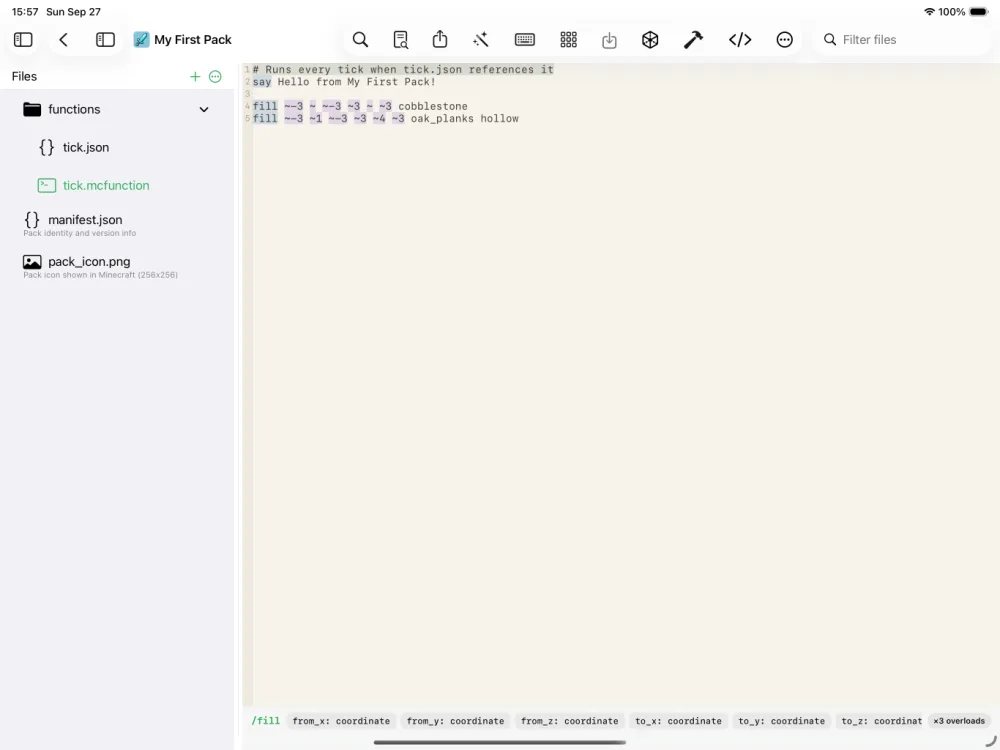Open the Files panel options ellipsis
The height and width of the screenshot is (750, 1000).
(x=216, y=77)
